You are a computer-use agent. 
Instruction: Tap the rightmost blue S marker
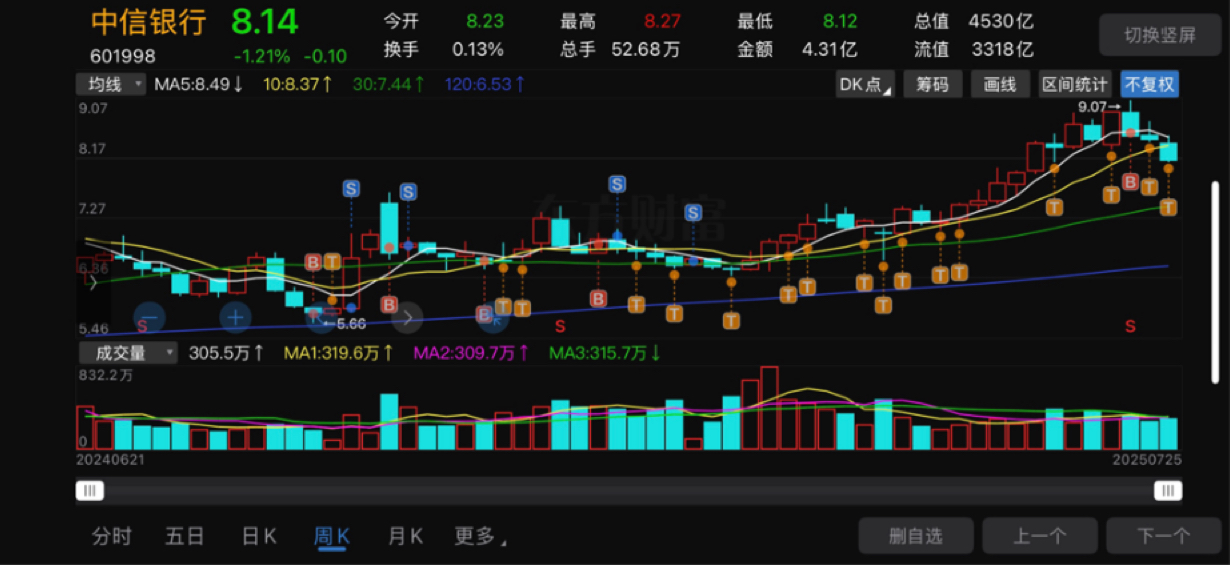point(693,212)
